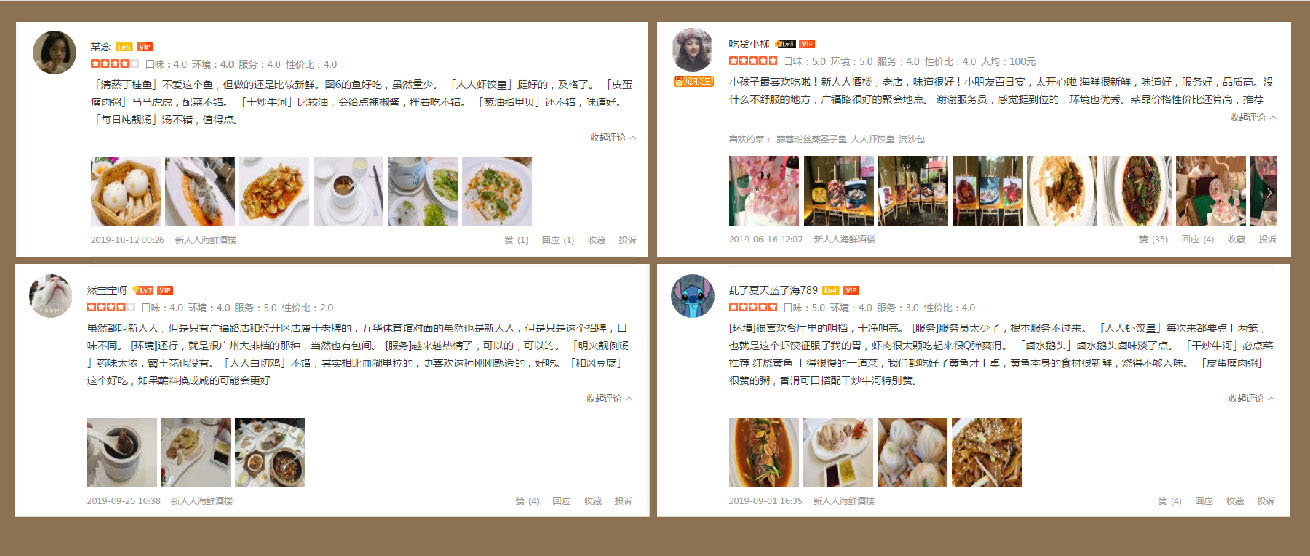The image size is (1310, 556).
Task: Like the top-right review showing 赞 (35)
Action: click(x=1153, y=240)
